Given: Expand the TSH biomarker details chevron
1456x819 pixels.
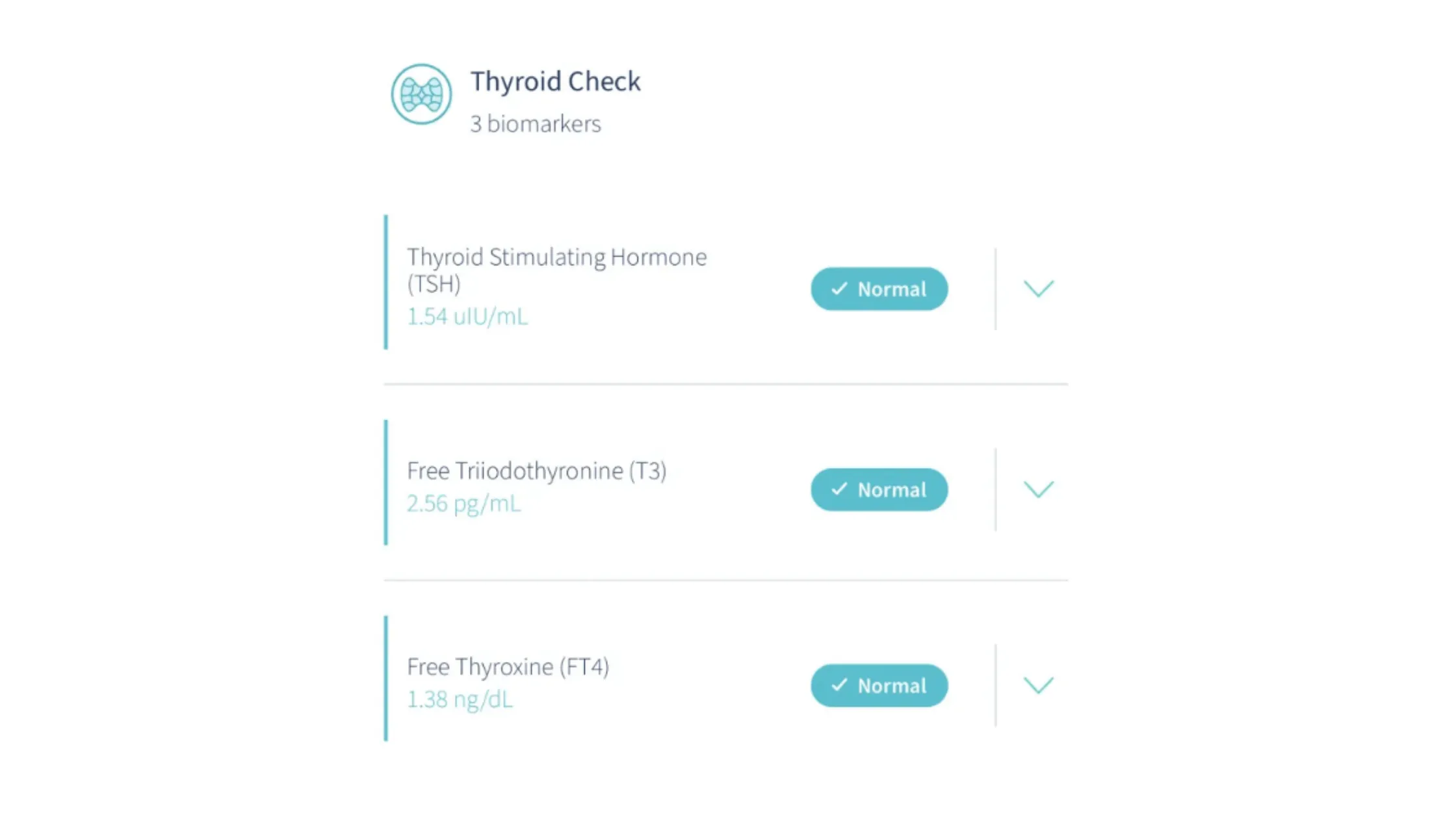Looking at the screenshot, I should tap(1039, 289).
